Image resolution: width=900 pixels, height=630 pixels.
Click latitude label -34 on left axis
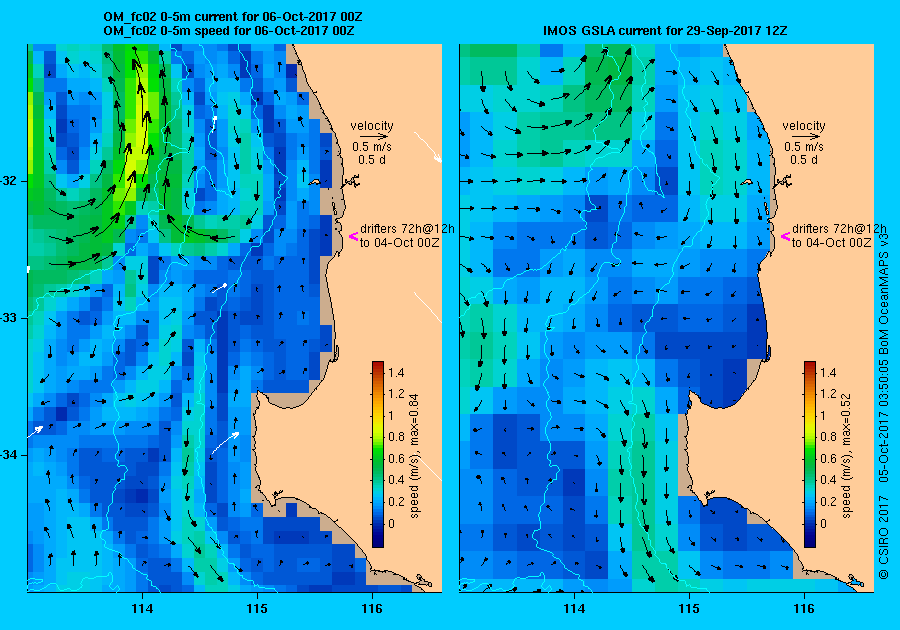pyautogui.click(x=9, y=455)
